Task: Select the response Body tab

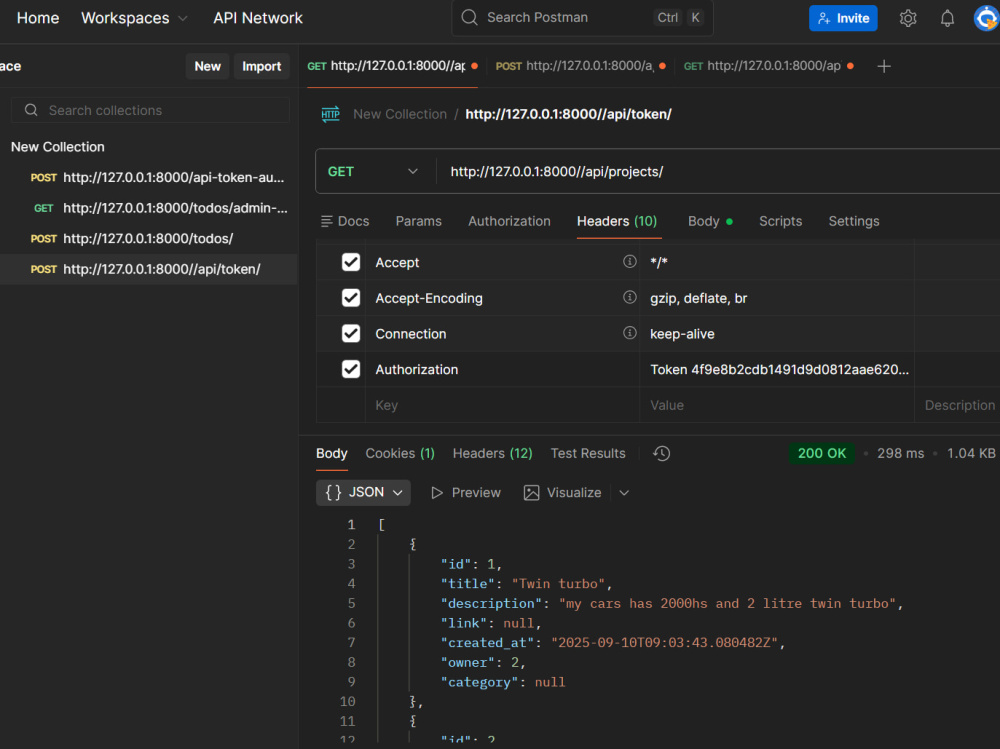Action: coord(332,454)
